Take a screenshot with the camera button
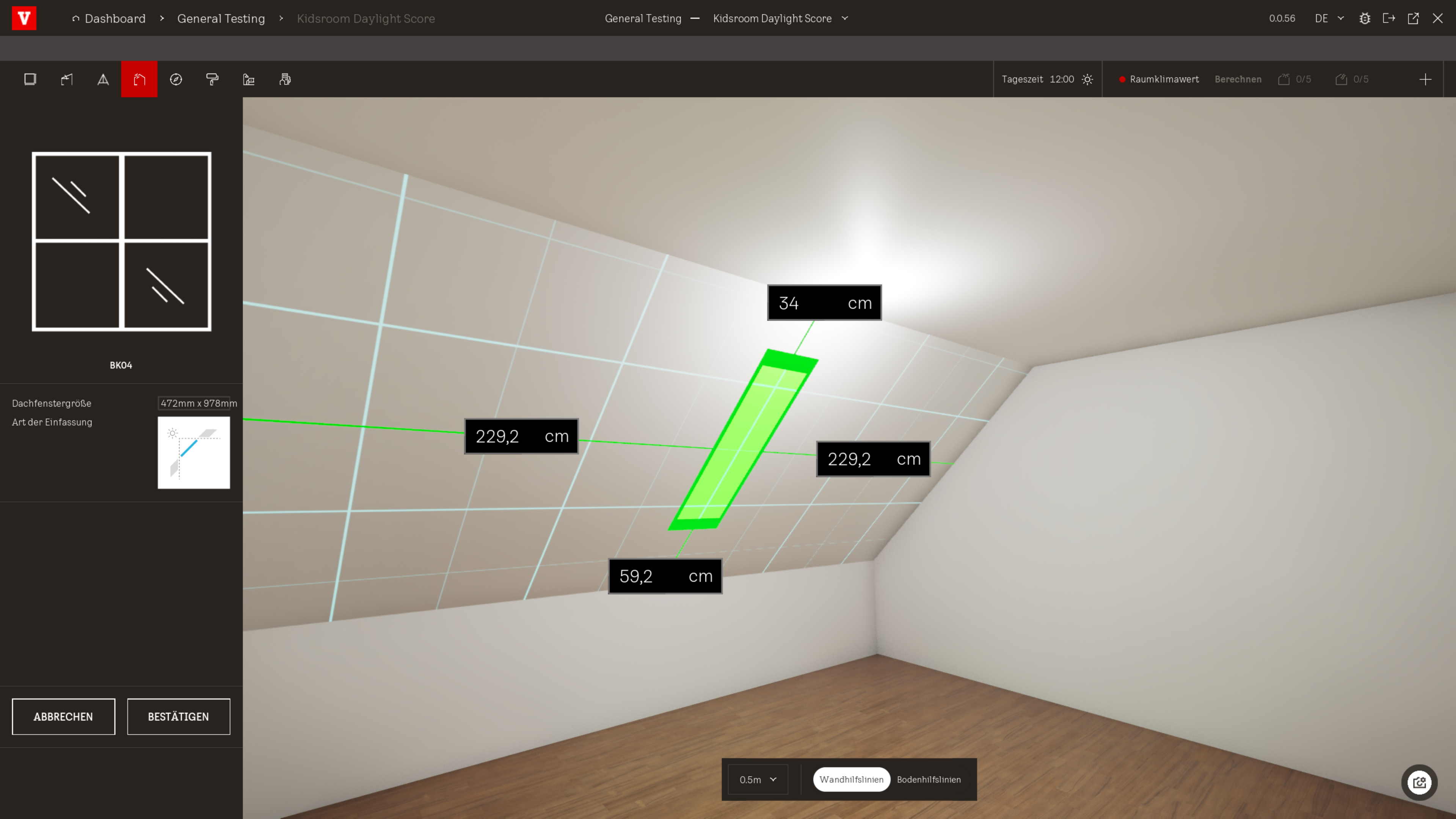 coord(1419,782)
